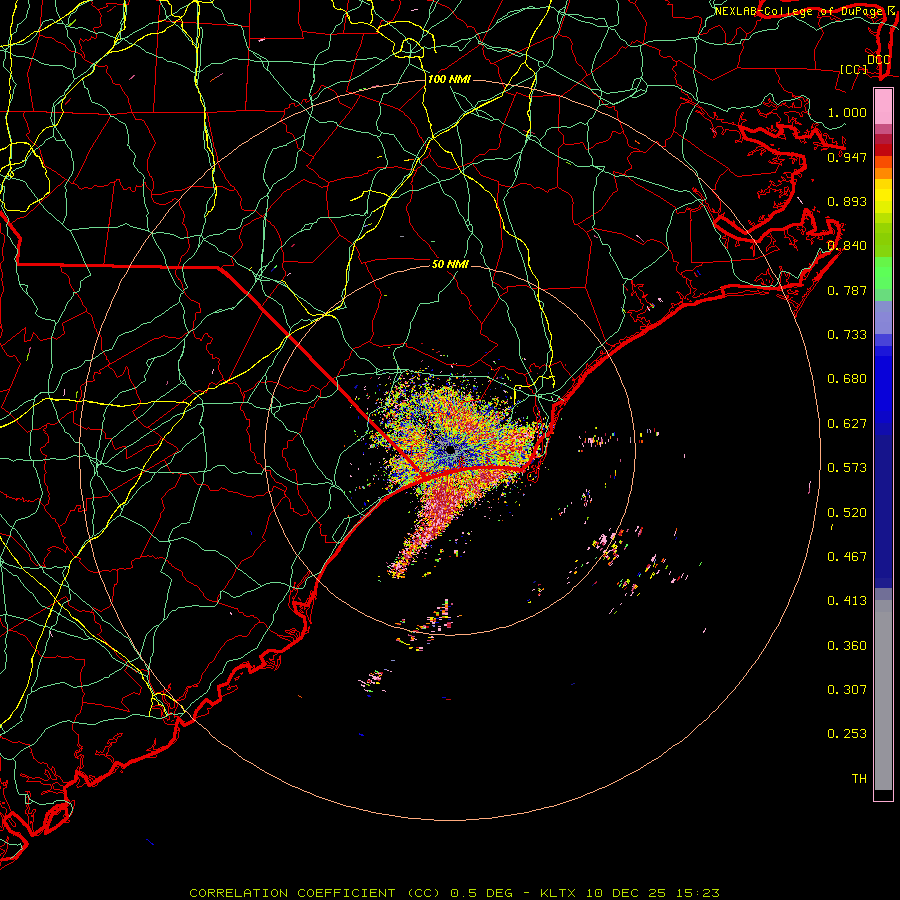900x900 pixels.
Task: Select the [CC] unit label
Action: pyautogui.click(x=854, y=70)
